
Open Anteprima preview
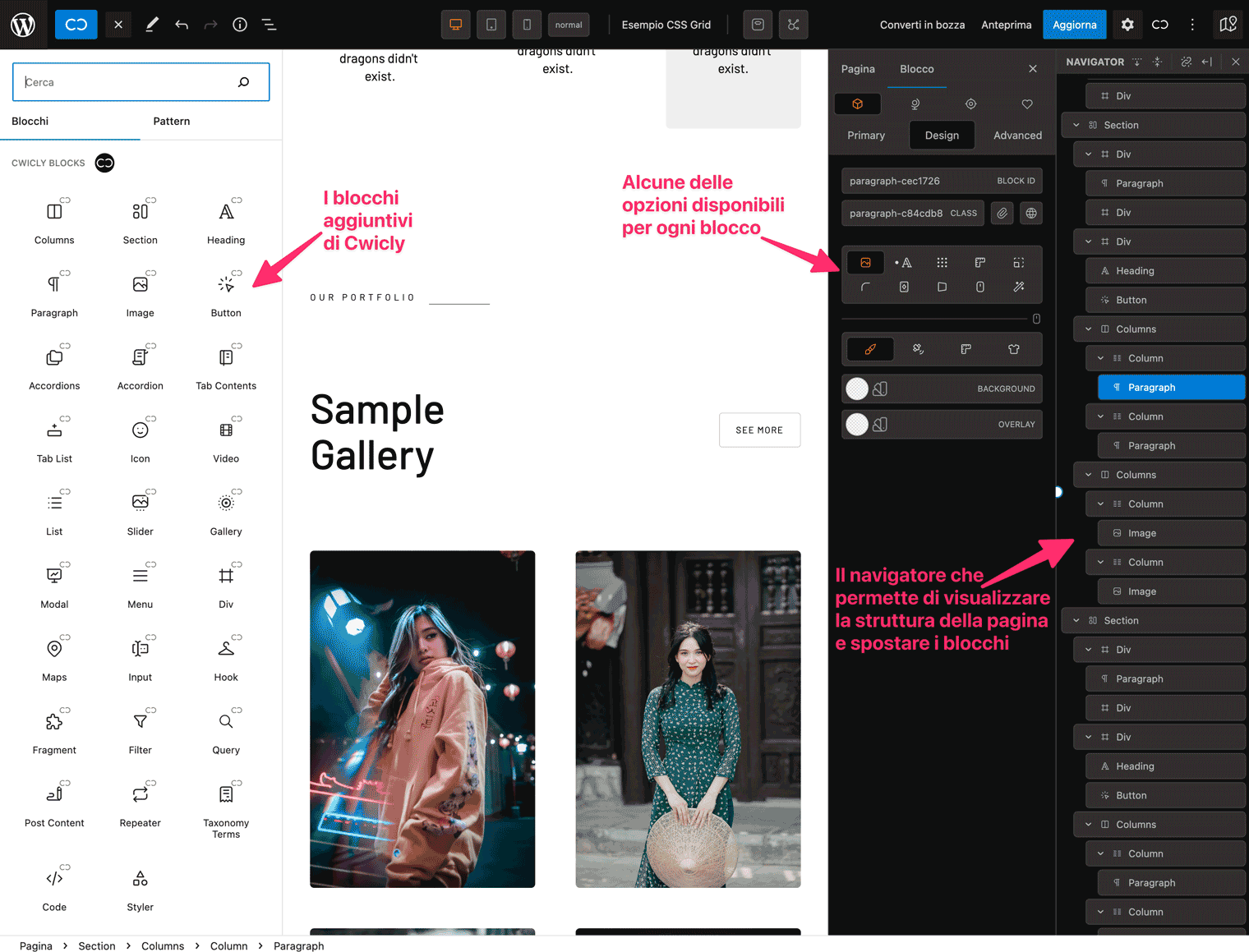pos(1006,25)
